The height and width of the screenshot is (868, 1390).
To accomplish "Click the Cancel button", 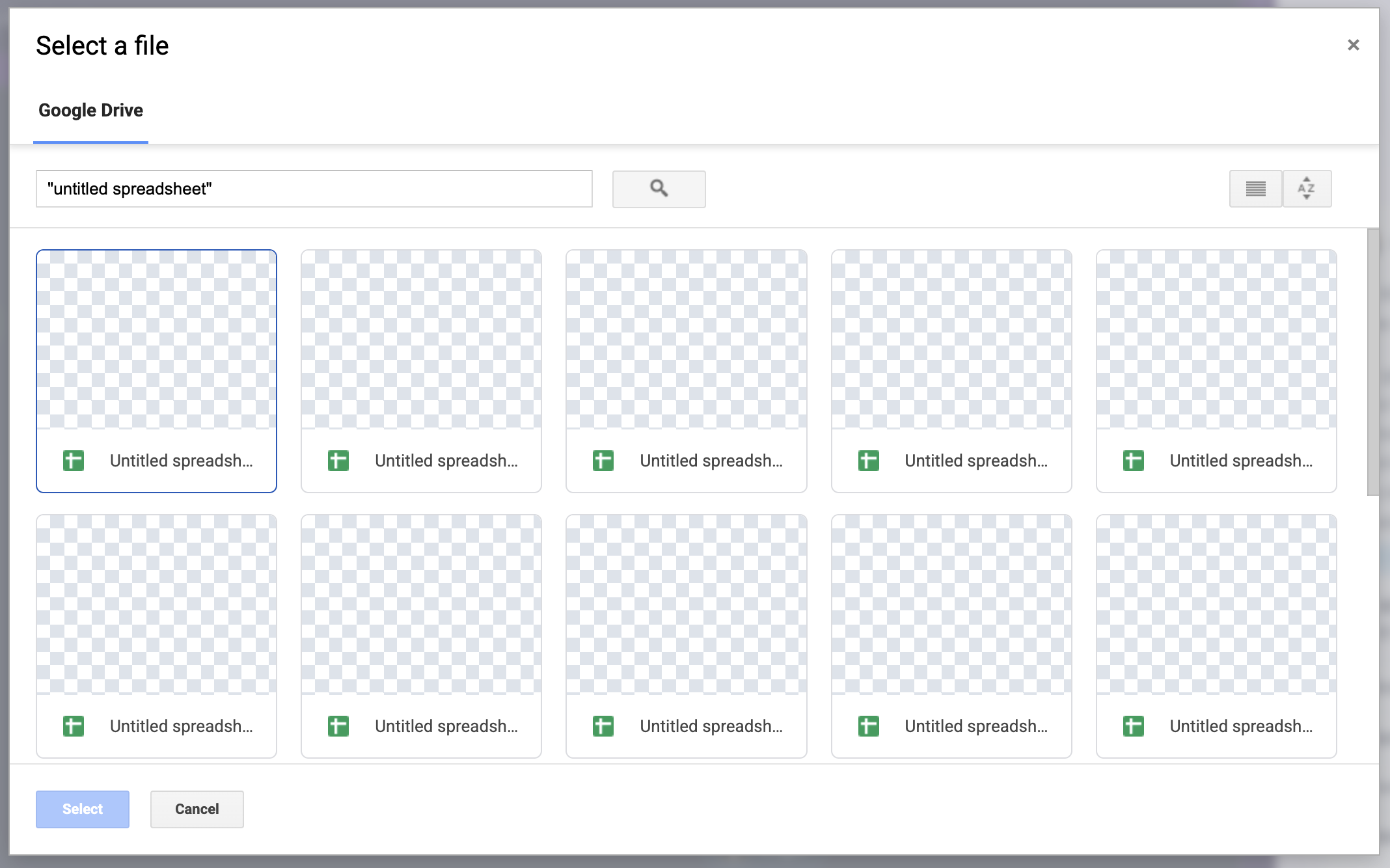I will (197, 809).
